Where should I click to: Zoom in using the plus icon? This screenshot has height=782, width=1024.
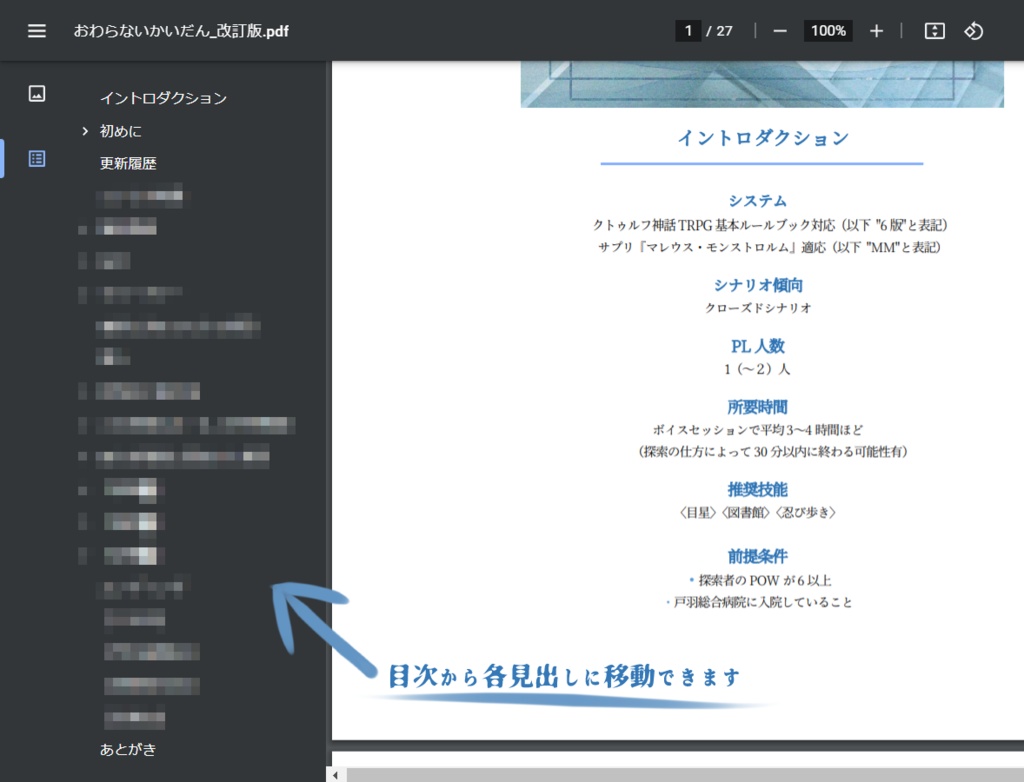click(x=876, y=30)
